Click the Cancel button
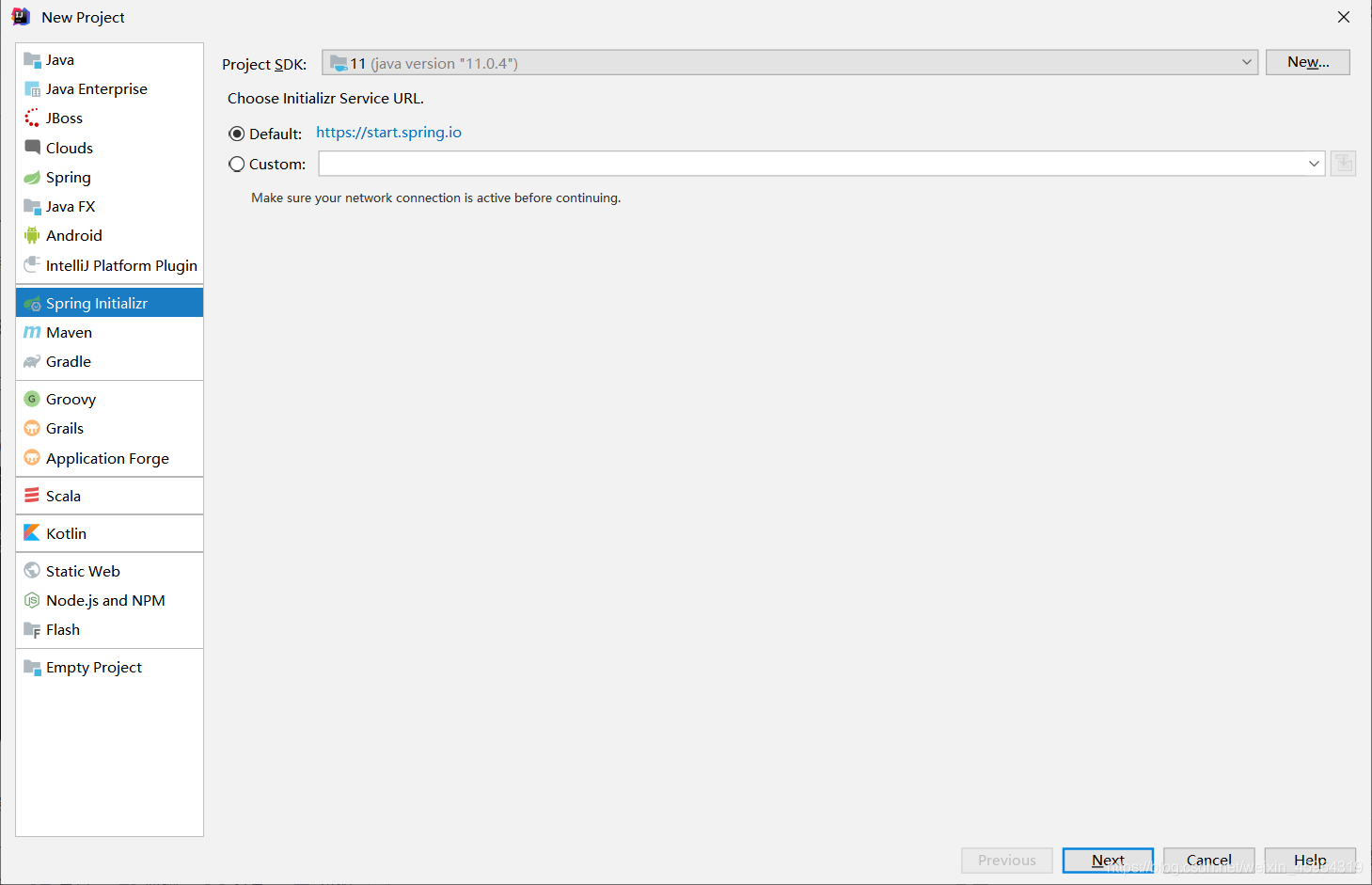The width and height of the screenshot is (1372, 885). point(1208,861)
